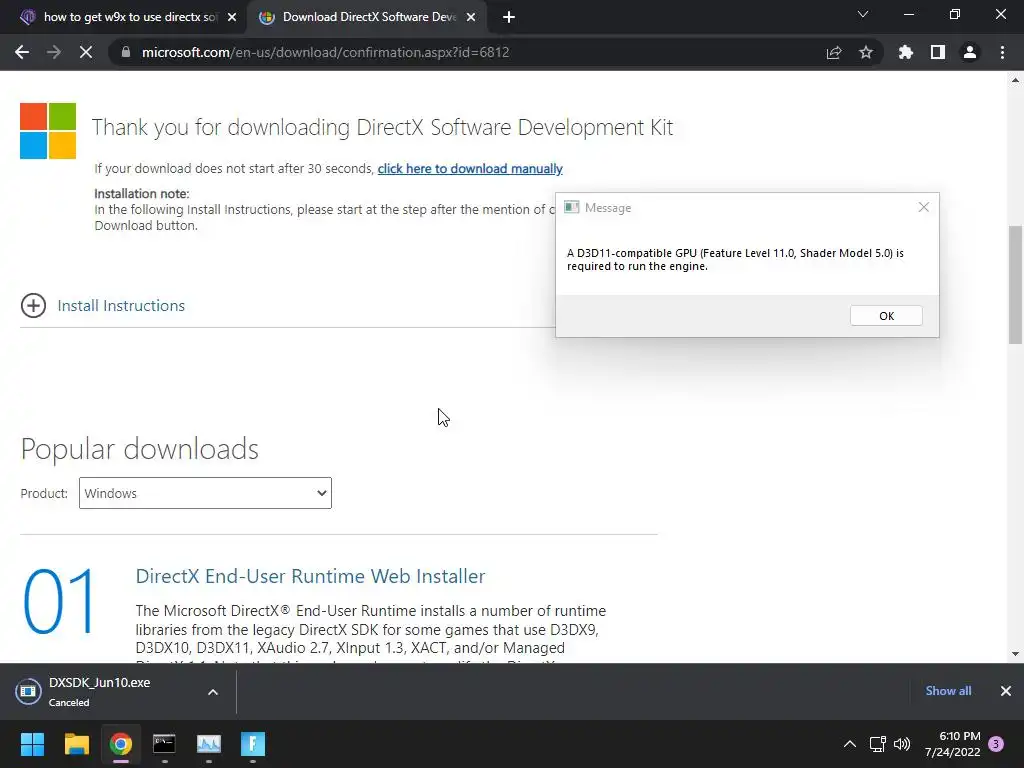The image size is (1024, 768).
Task: Click the scrollbar down arrow
Action: (1016, 654)
